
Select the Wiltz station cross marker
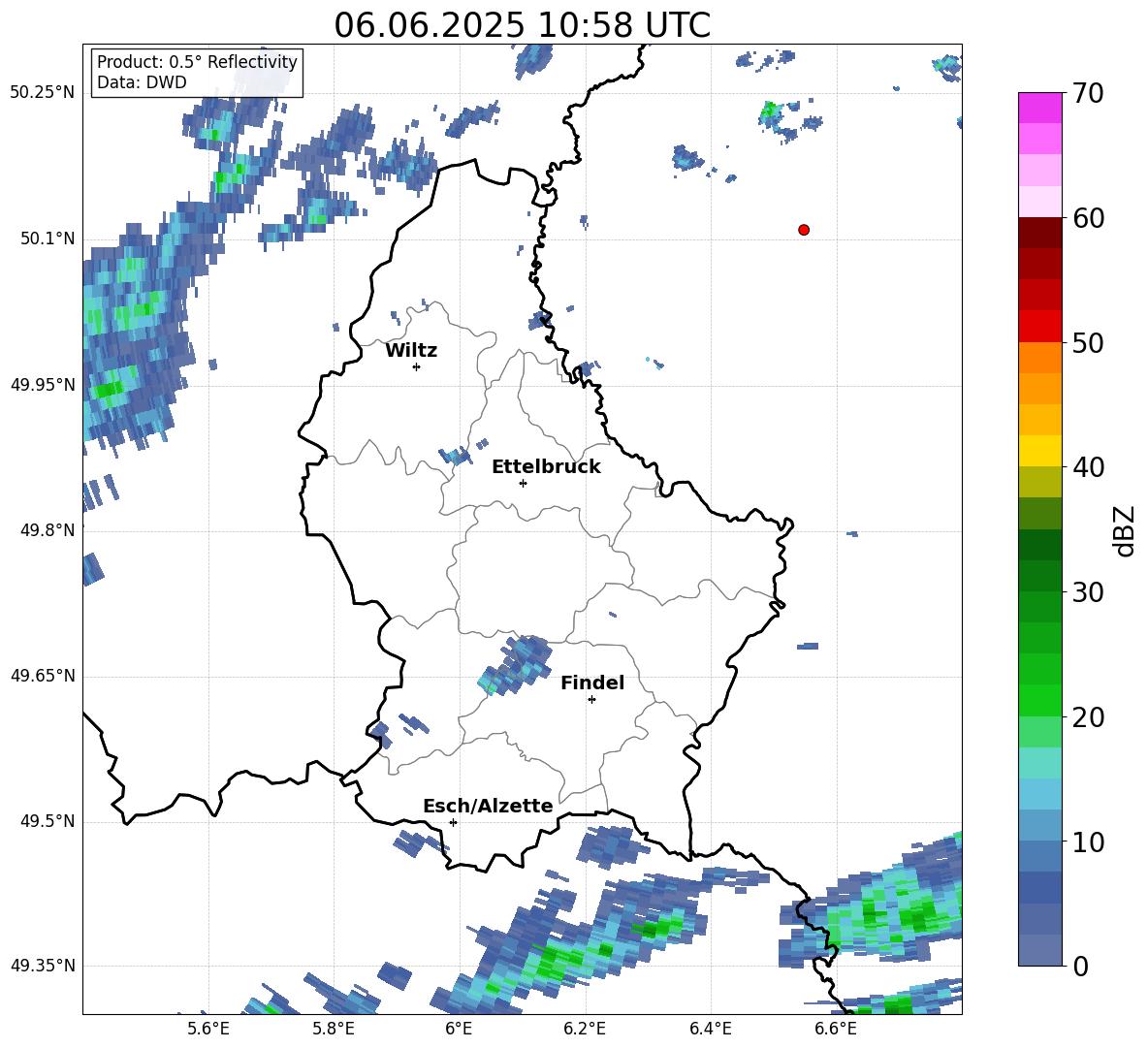[x=417, y=366]
